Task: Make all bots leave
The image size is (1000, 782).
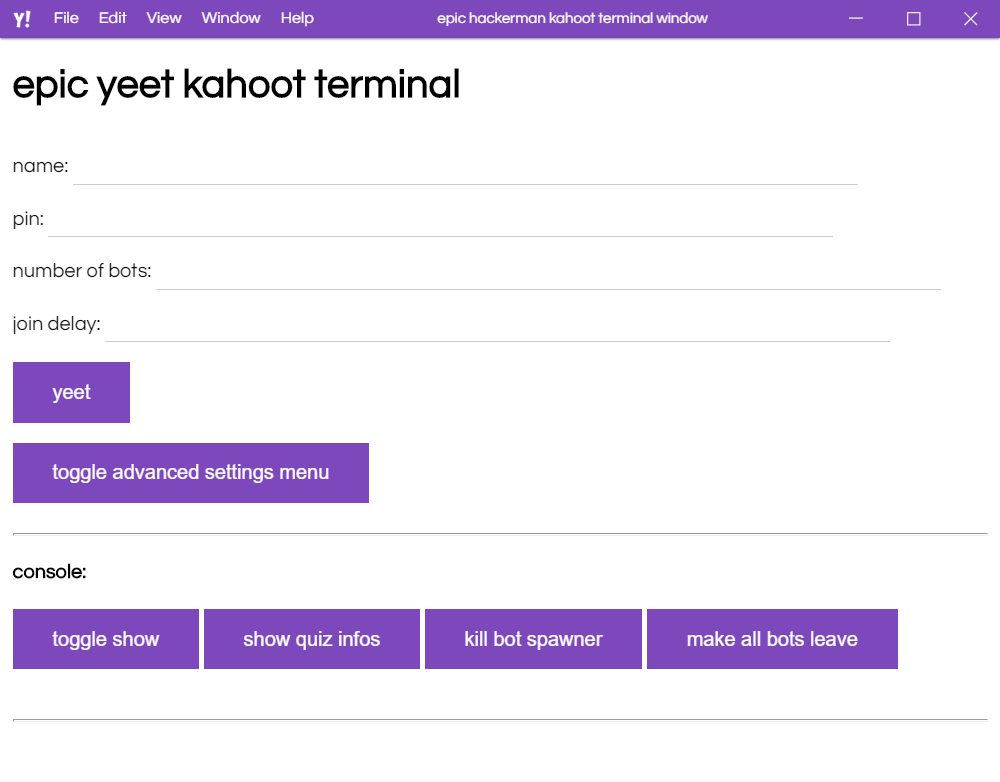Action: (x=772, y=639)
